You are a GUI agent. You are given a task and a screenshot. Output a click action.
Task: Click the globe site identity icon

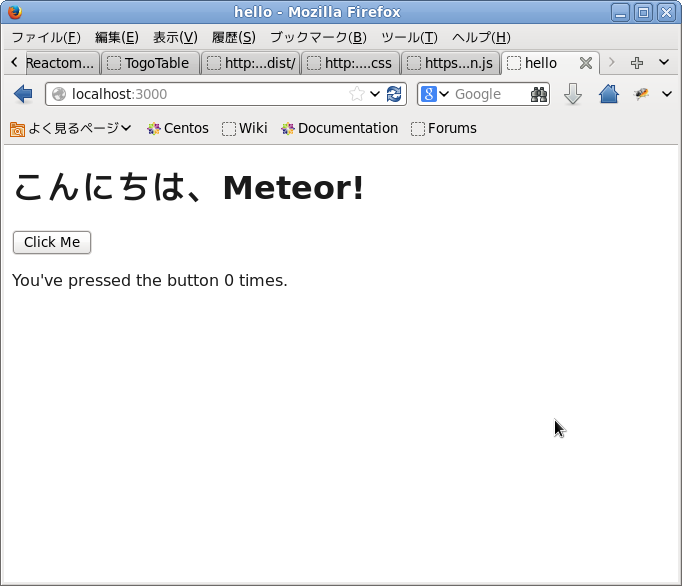[59, 94]
